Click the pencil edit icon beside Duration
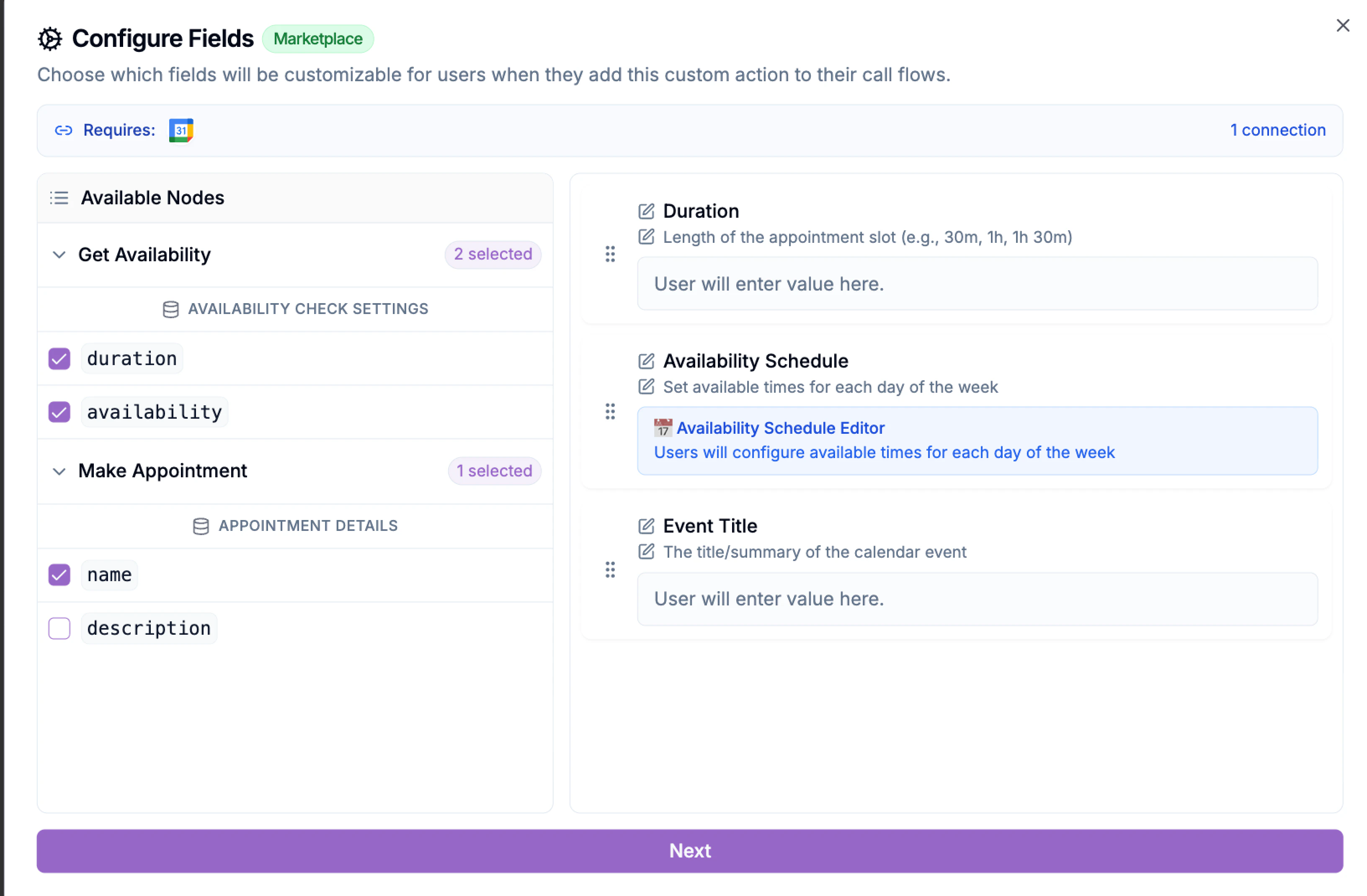Viewport: 1367px width, 896px height. 646,211
